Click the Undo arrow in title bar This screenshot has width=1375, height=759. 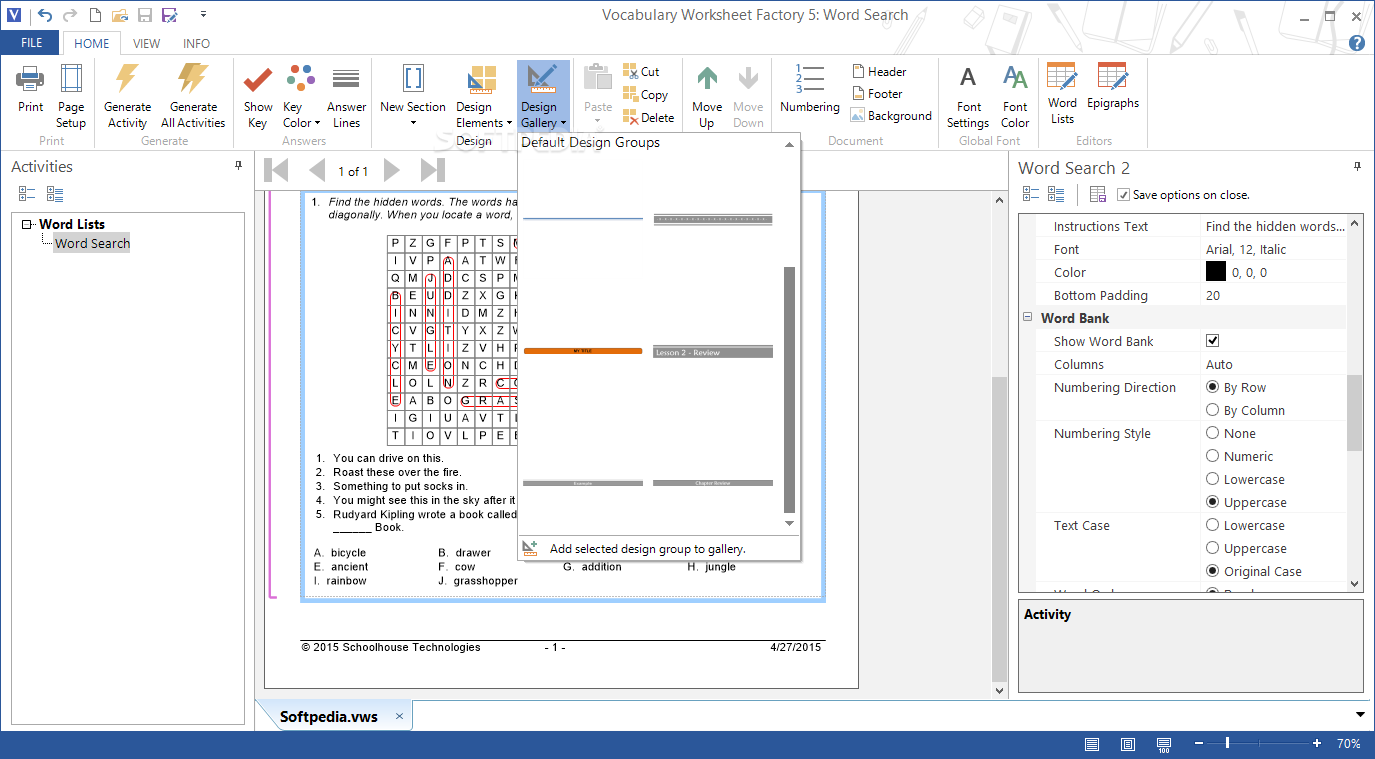click(x=44, y=15)
